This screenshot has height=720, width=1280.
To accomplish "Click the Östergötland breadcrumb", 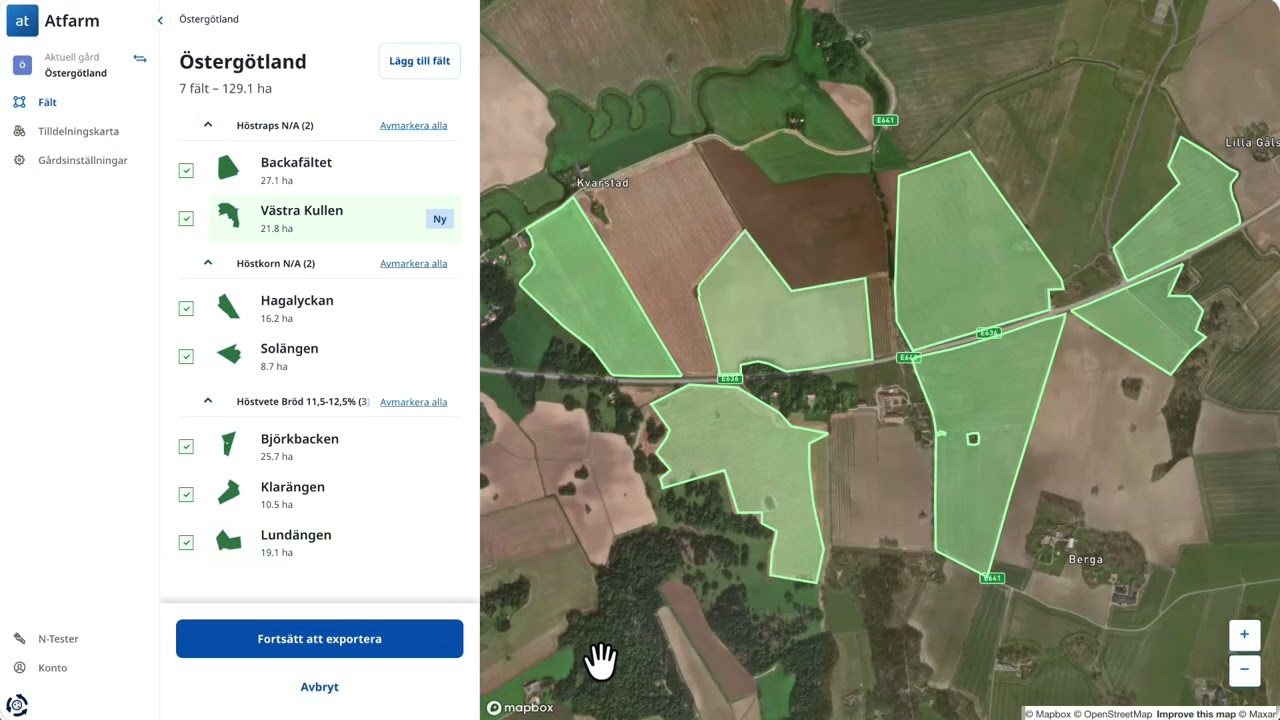I will click(209, 19).
